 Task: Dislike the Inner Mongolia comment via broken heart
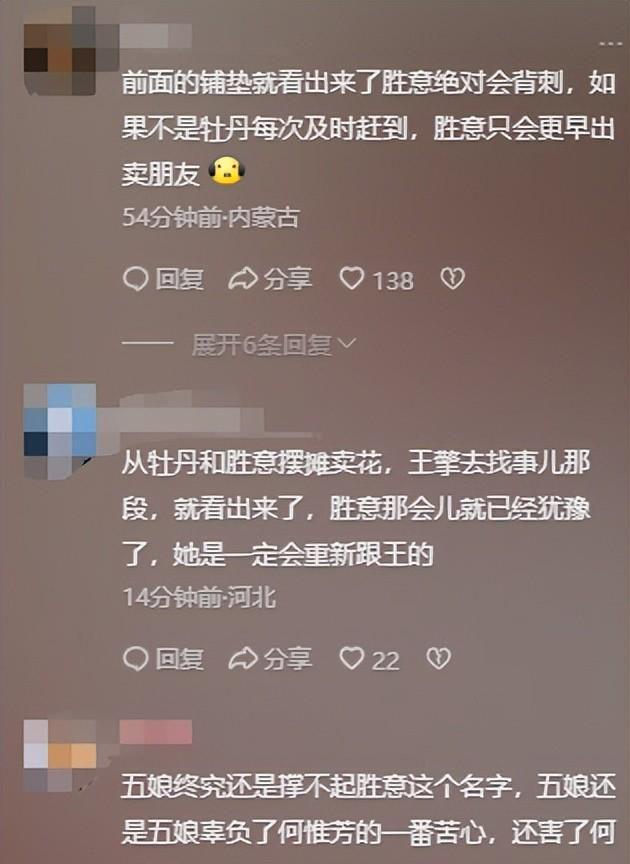pyautogui.click(x=453, y=279)
